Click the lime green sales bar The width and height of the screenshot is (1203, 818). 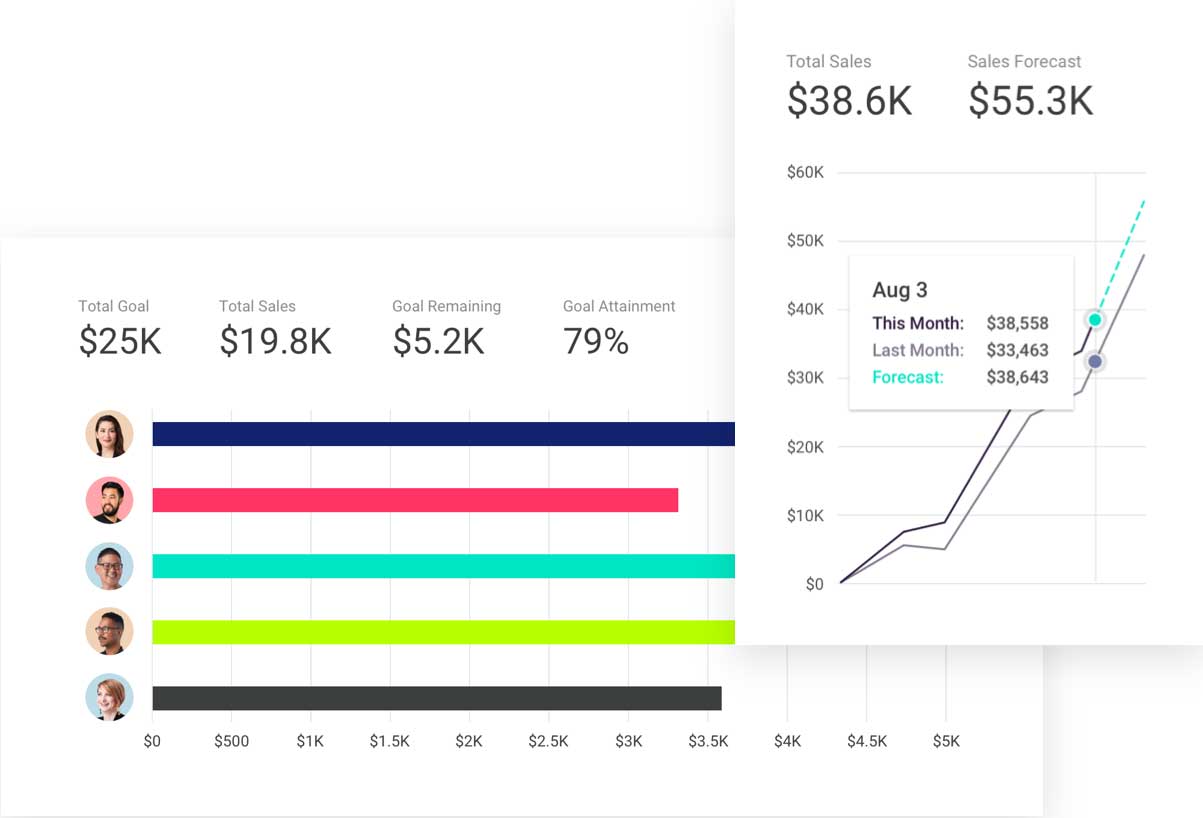pos(443,632)
